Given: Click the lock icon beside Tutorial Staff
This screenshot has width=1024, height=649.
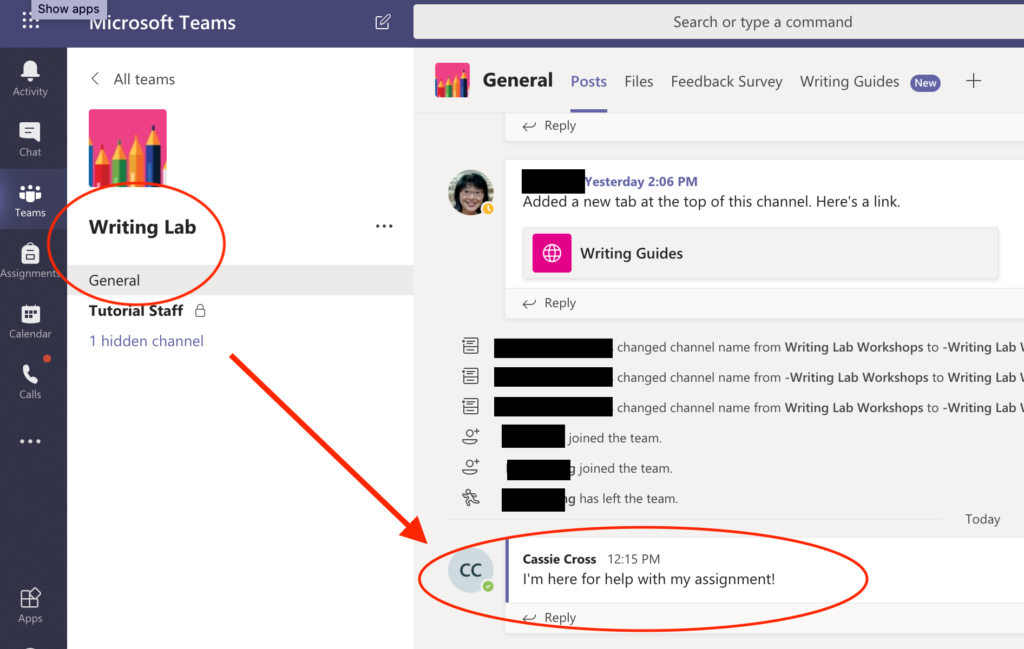Looking at the screenshot, I should point(200,311).
